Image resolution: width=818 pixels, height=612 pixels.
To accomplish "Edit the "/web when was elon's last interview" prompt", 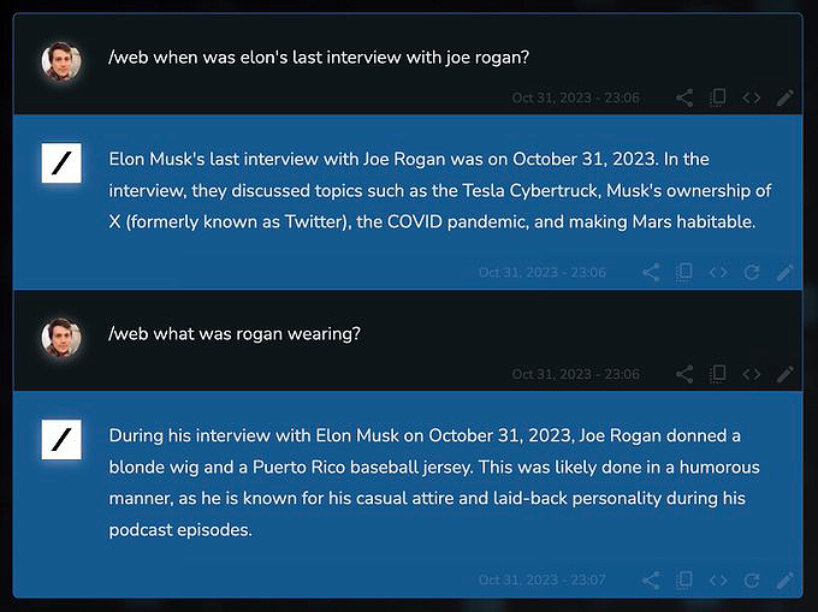I will (786, 97).
